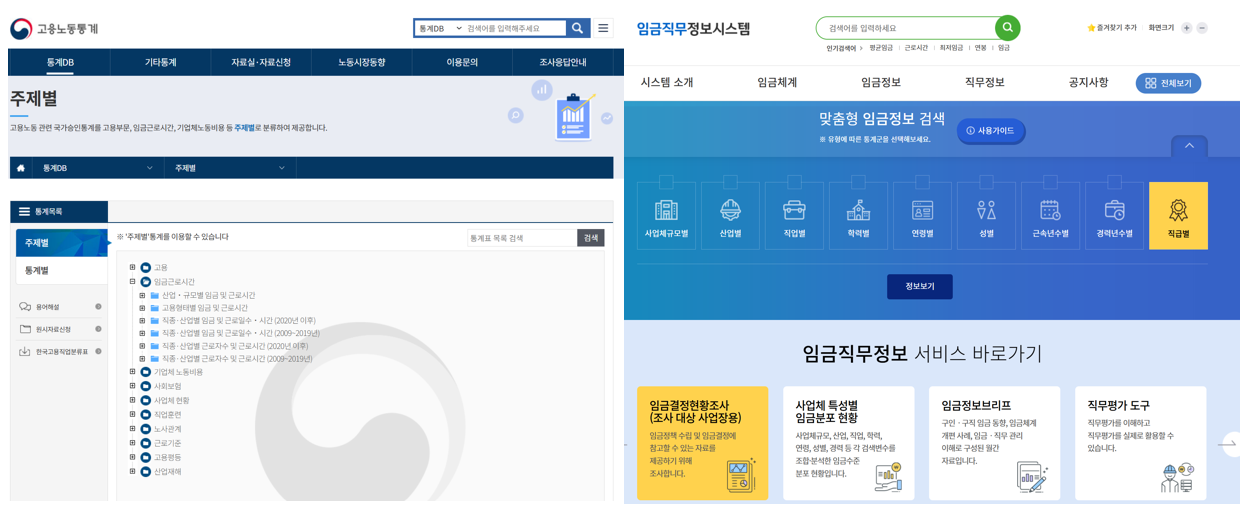Select tree item 노사관계
The image size is (1249, 508).
pyautogui.click(x=168, y=429)
